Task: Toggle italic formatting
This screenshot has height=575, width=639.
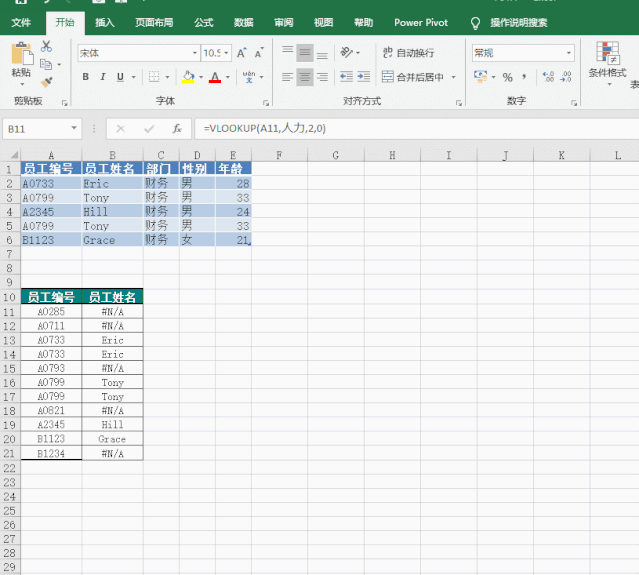Action: click(x=103, y=77)
